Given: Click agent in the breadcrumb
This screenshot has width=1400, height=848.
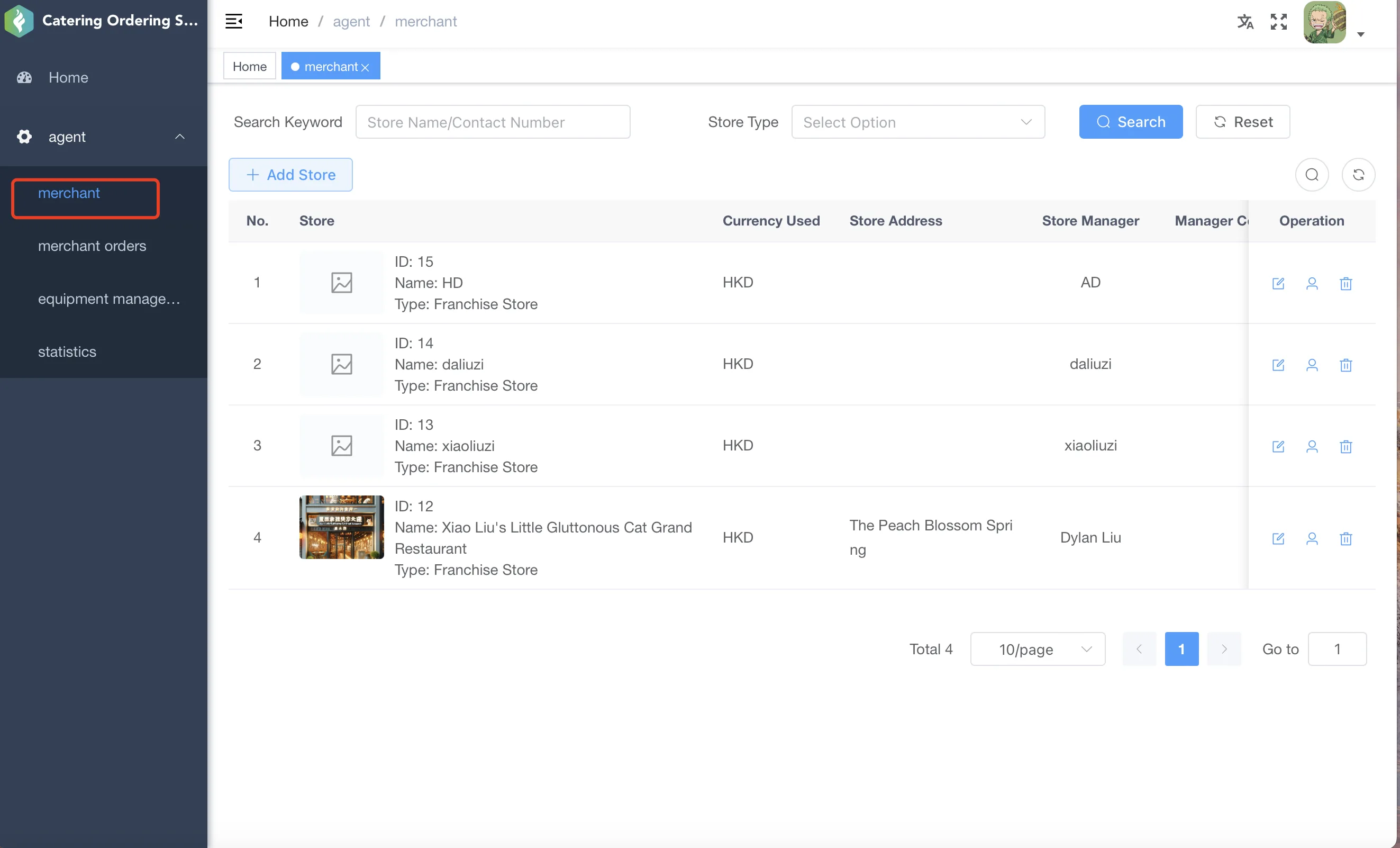Looking at the screenshot, I should click(351, 22).
